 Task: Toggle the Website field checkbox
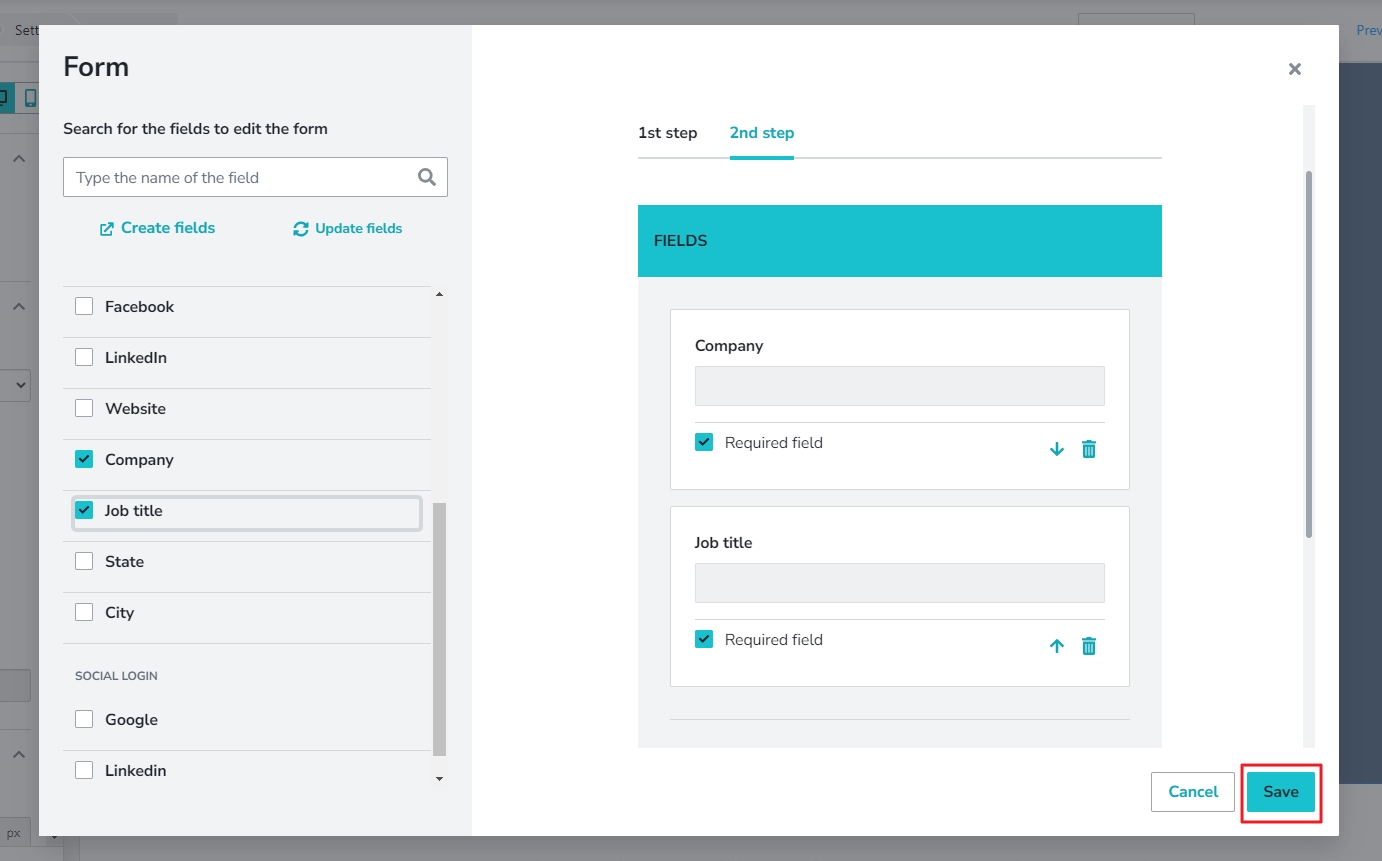(x=84, y=407)
